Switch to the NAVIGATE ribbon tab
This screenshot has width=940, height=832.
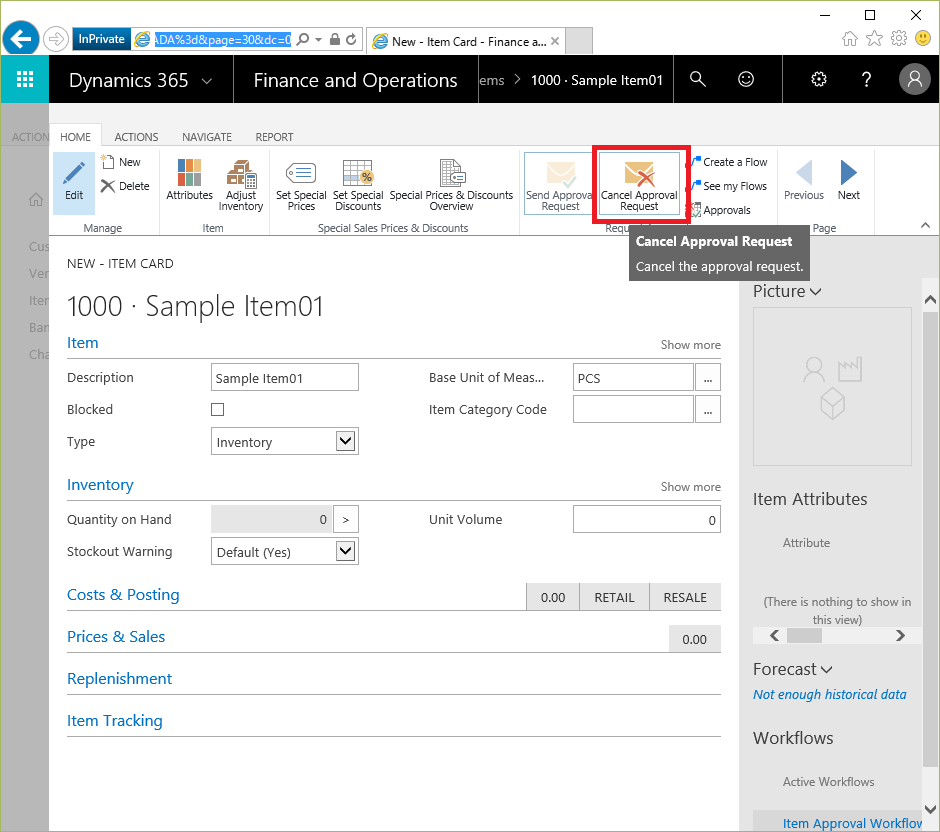(207, 137)
